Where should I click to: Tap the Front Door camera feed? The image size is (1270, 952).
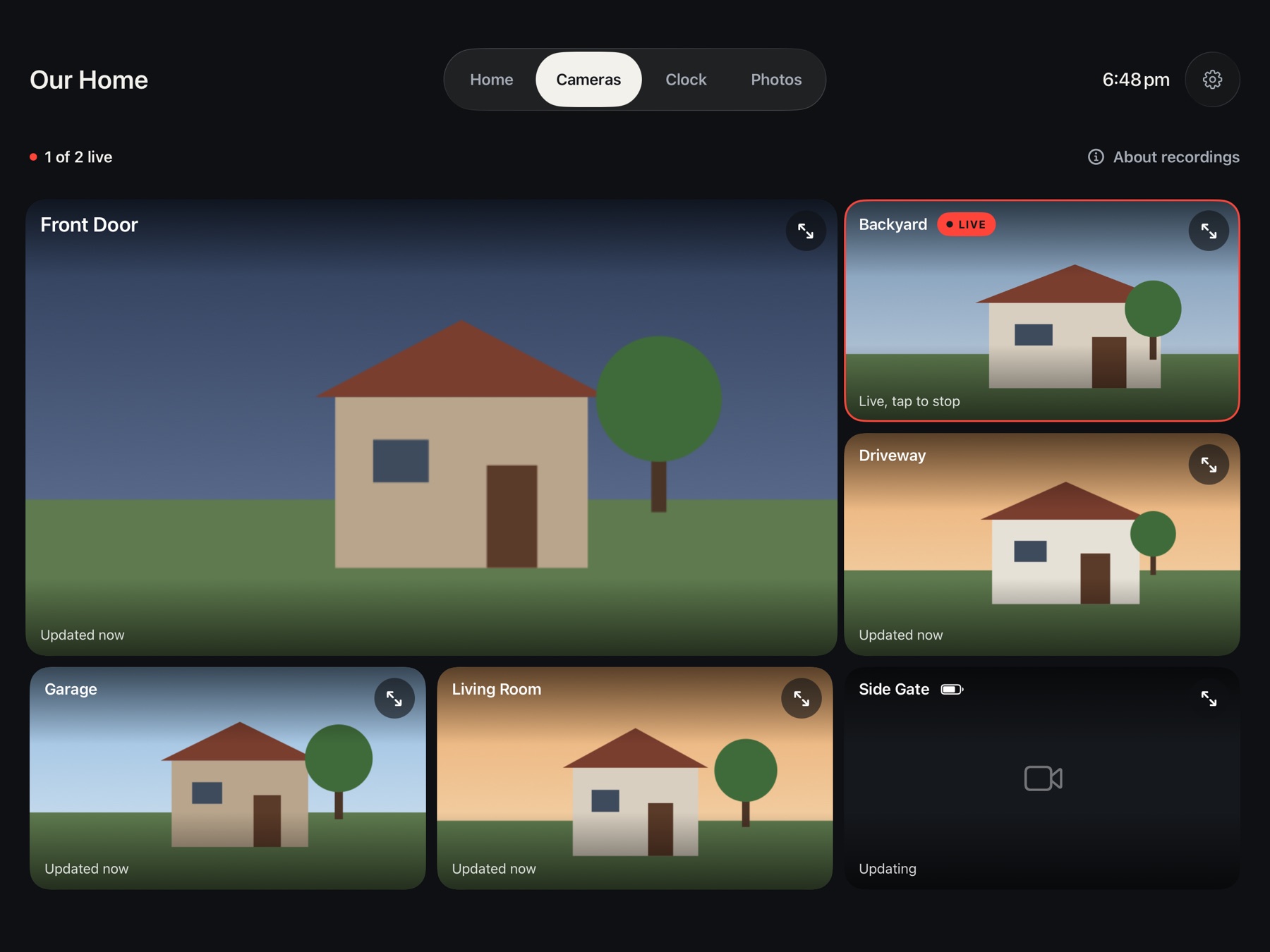pyautogui.click(x=431, y=427)
